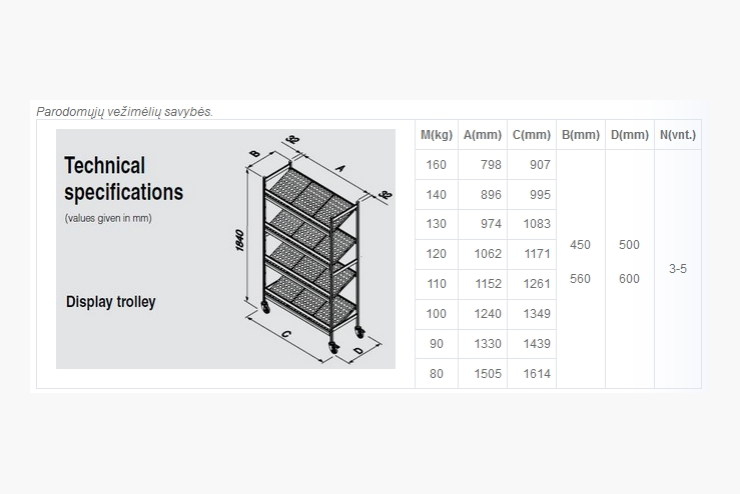Select the D(mm) column header
The width and height of the screenshot is (740, 494).
pos(630,135)
